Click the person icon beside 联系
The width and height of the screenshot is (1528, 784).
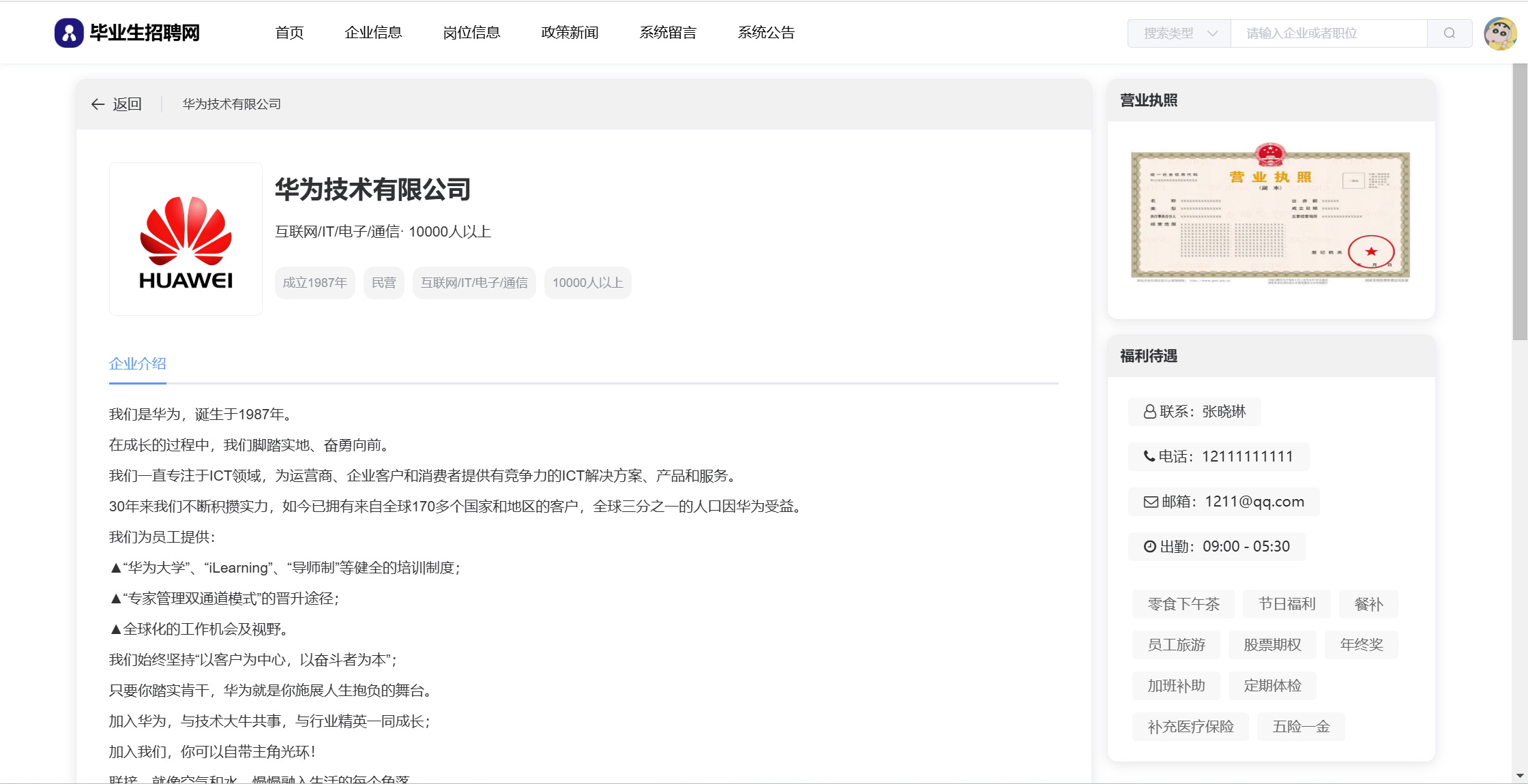pos(1150,412)
